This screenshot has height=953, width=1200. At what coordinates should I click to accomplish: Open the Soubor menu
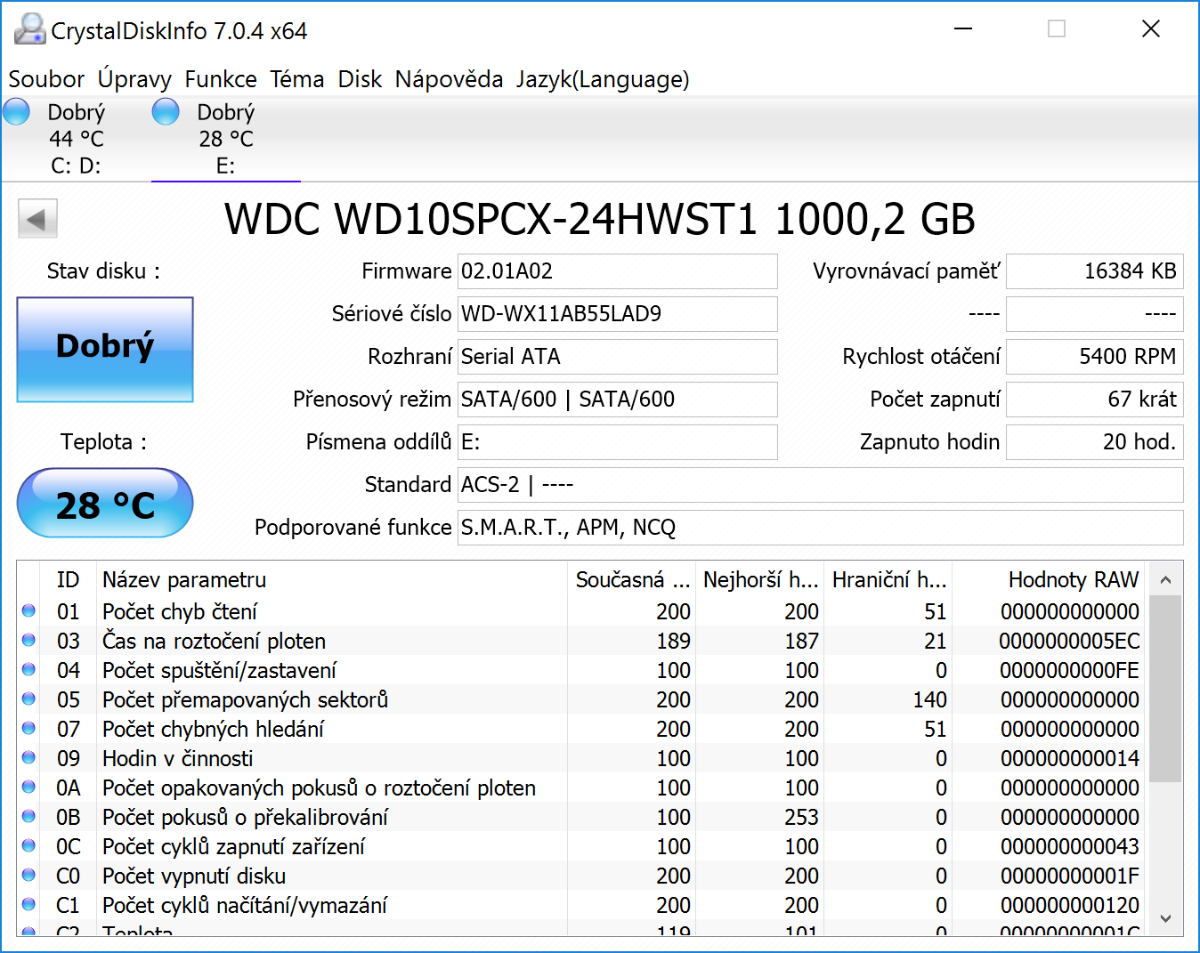tap(47, 79)
